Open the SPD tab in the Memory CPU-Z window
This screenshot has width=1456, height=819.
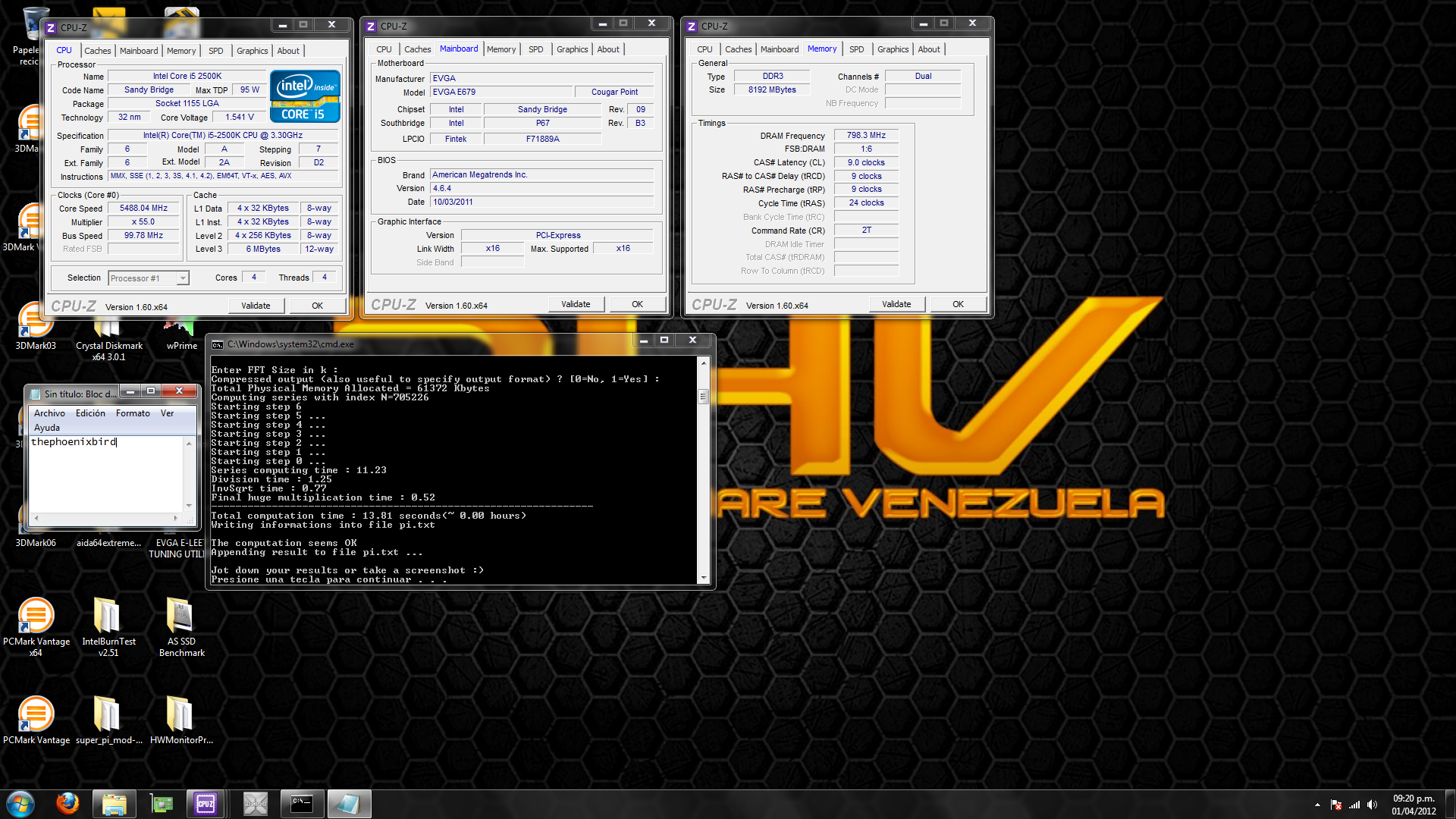(x=856, y=49)
